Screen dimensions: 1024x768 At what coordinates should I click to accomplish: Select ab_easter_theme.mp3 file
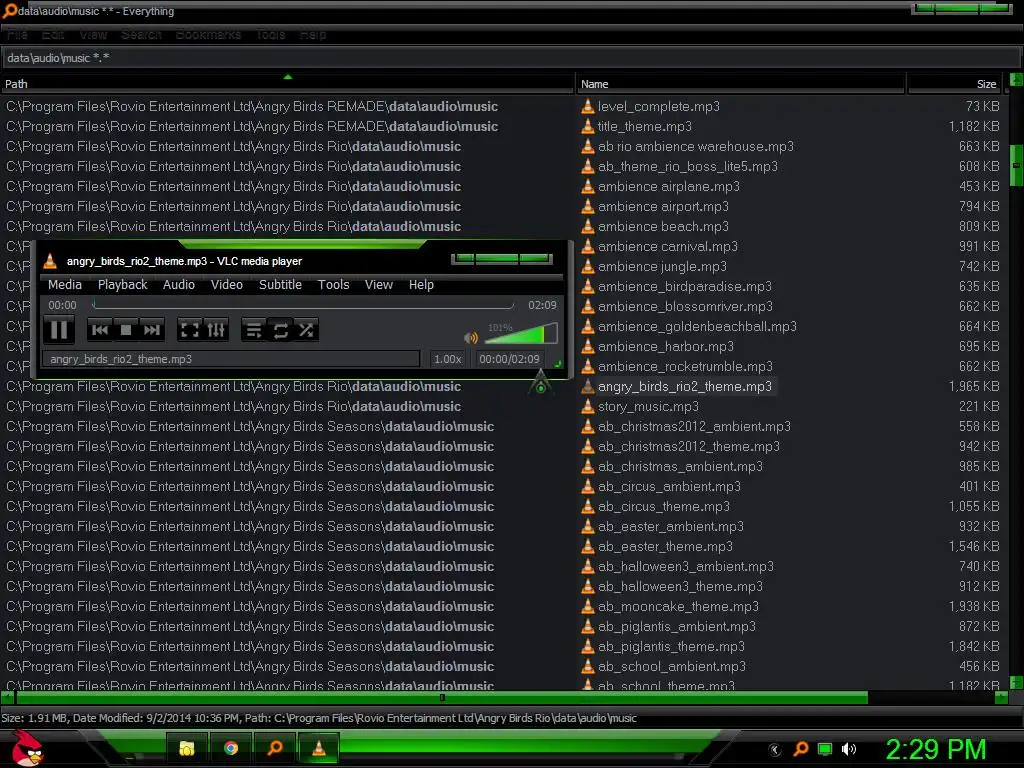[665, 547]
